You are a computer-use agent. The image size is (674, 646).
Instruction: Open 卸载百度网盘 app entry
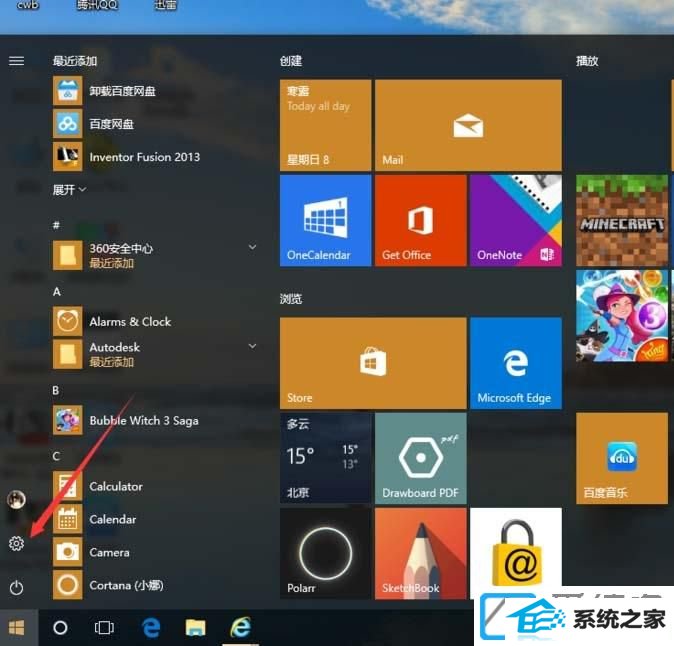[156, 91]
